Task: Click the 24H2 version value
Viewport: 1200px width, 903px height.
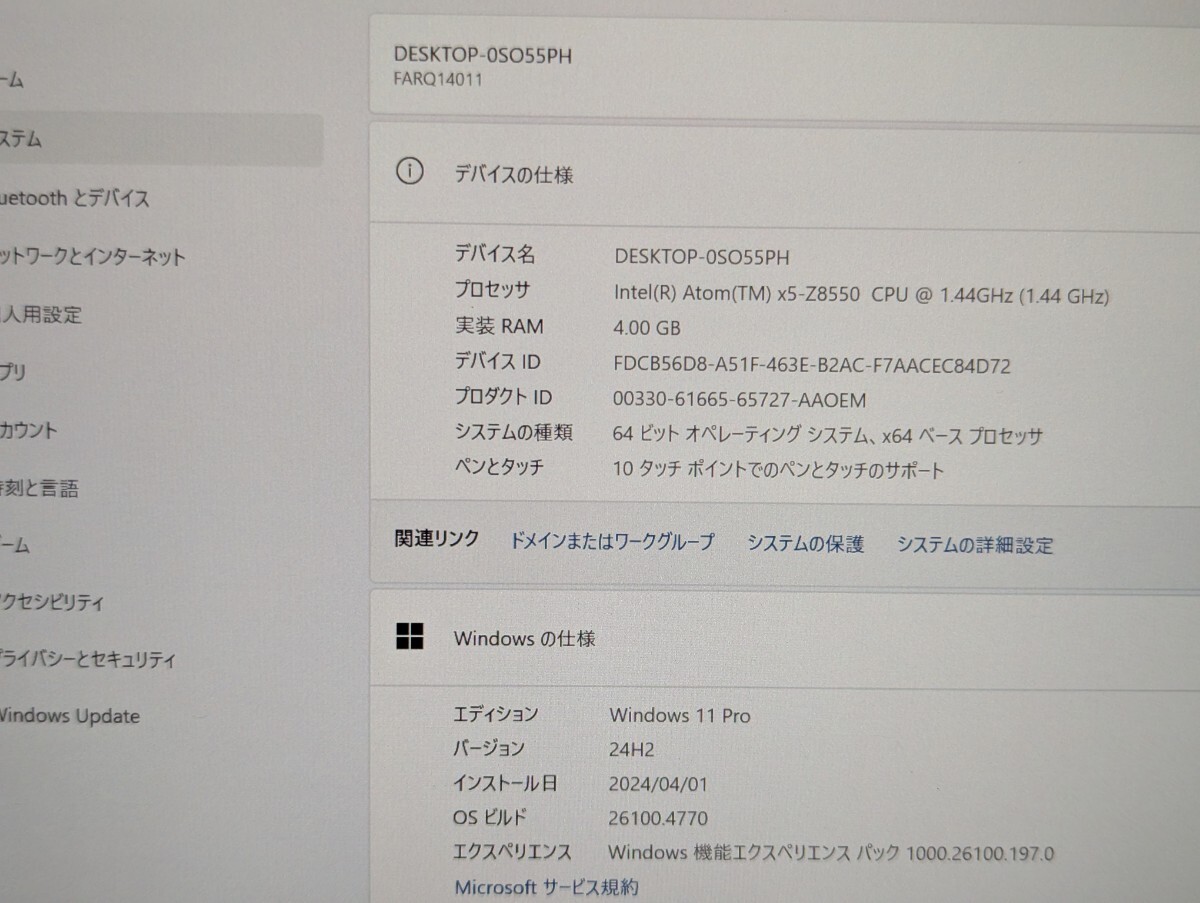Action: [x=631, y=749]
